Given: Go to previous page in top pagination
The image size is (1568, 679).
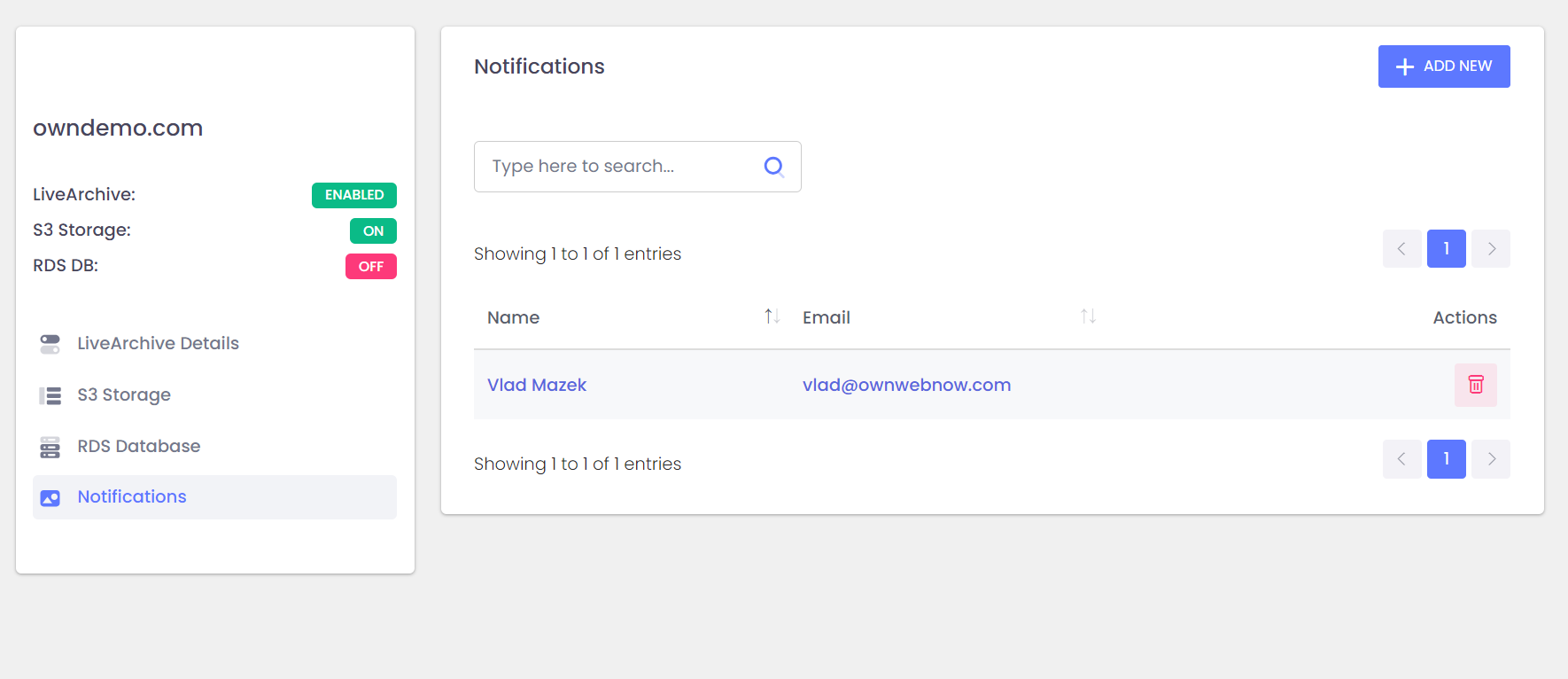Looking at the screenshot, I should (x=1401, y=249).
